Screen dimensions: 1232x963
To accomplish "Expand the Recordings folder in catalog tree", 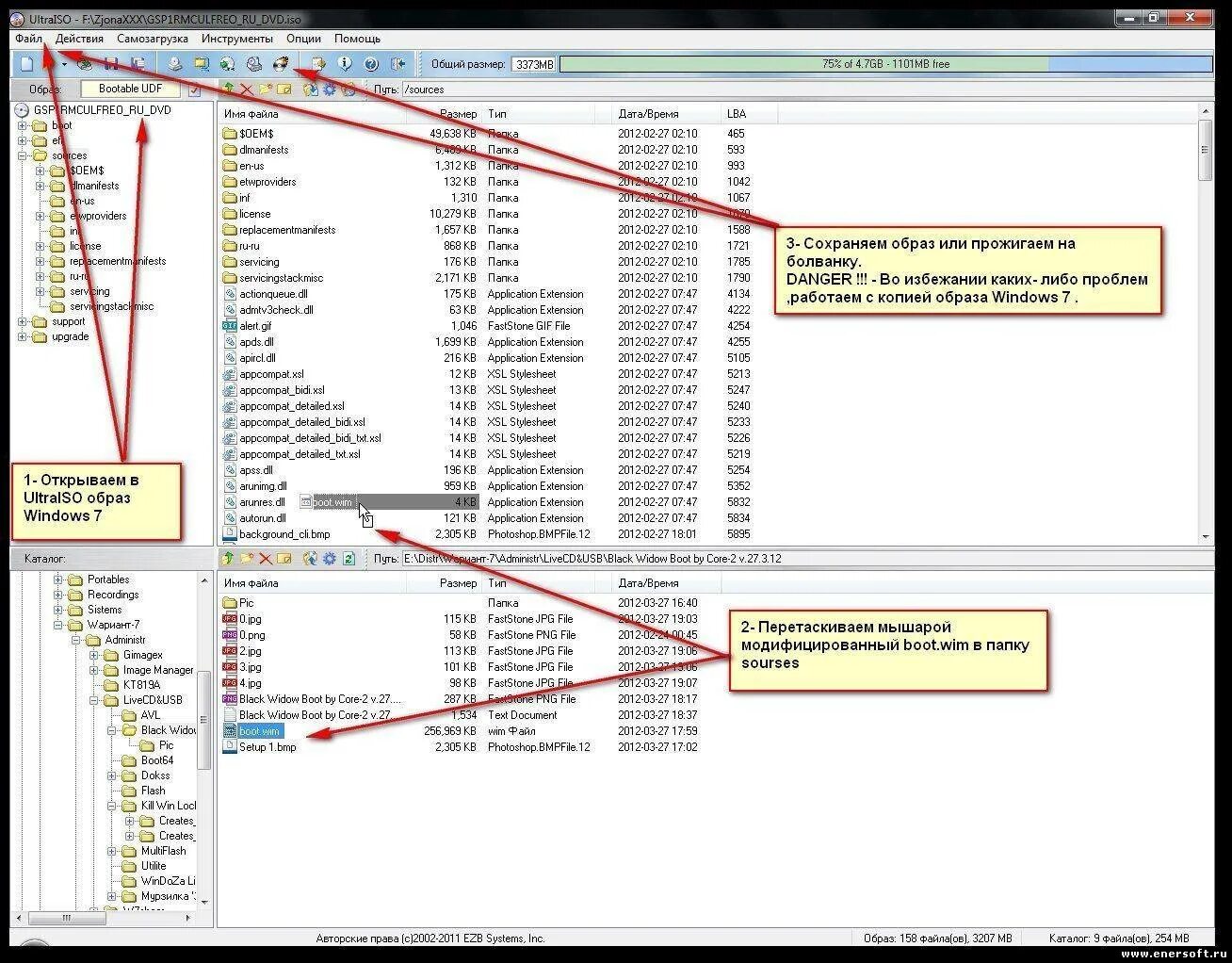I will point(58,595).
